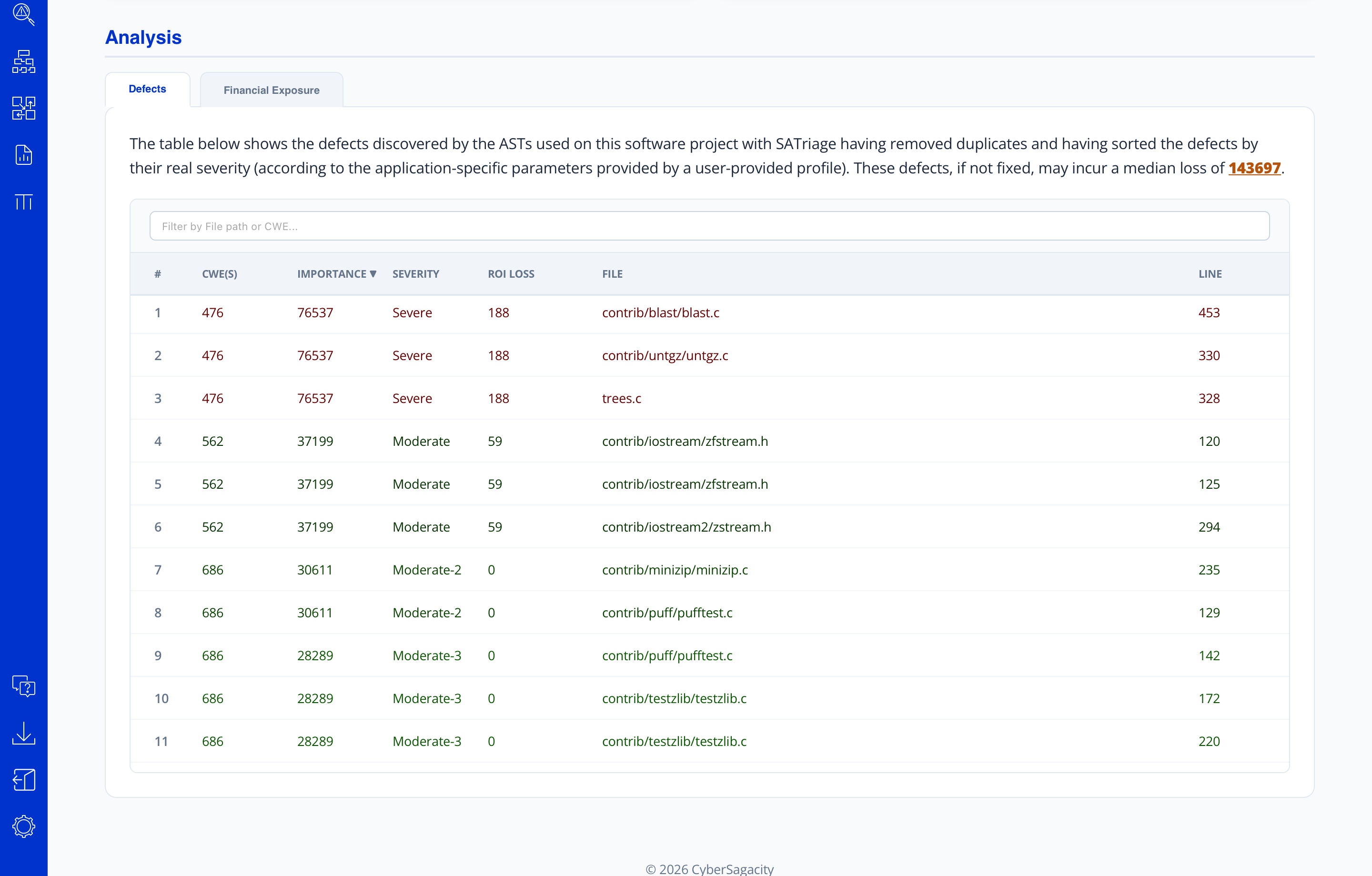Click Severe severity in row 2
Image resolution: width=1372 pixels, height=876 pixels.
coord(412,355)
